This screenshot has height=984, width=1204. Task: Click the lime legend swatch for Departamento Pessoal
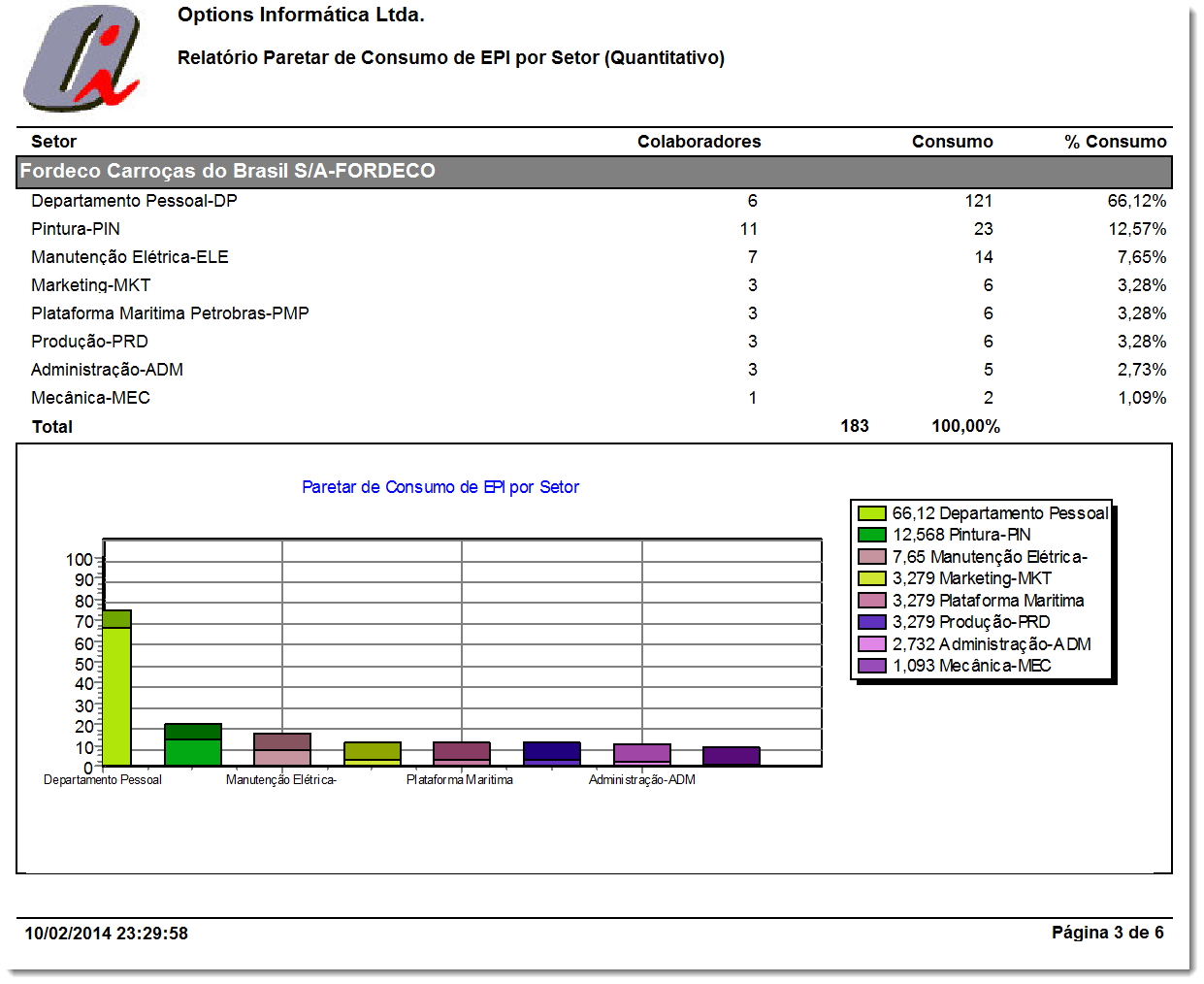[872, 513]
